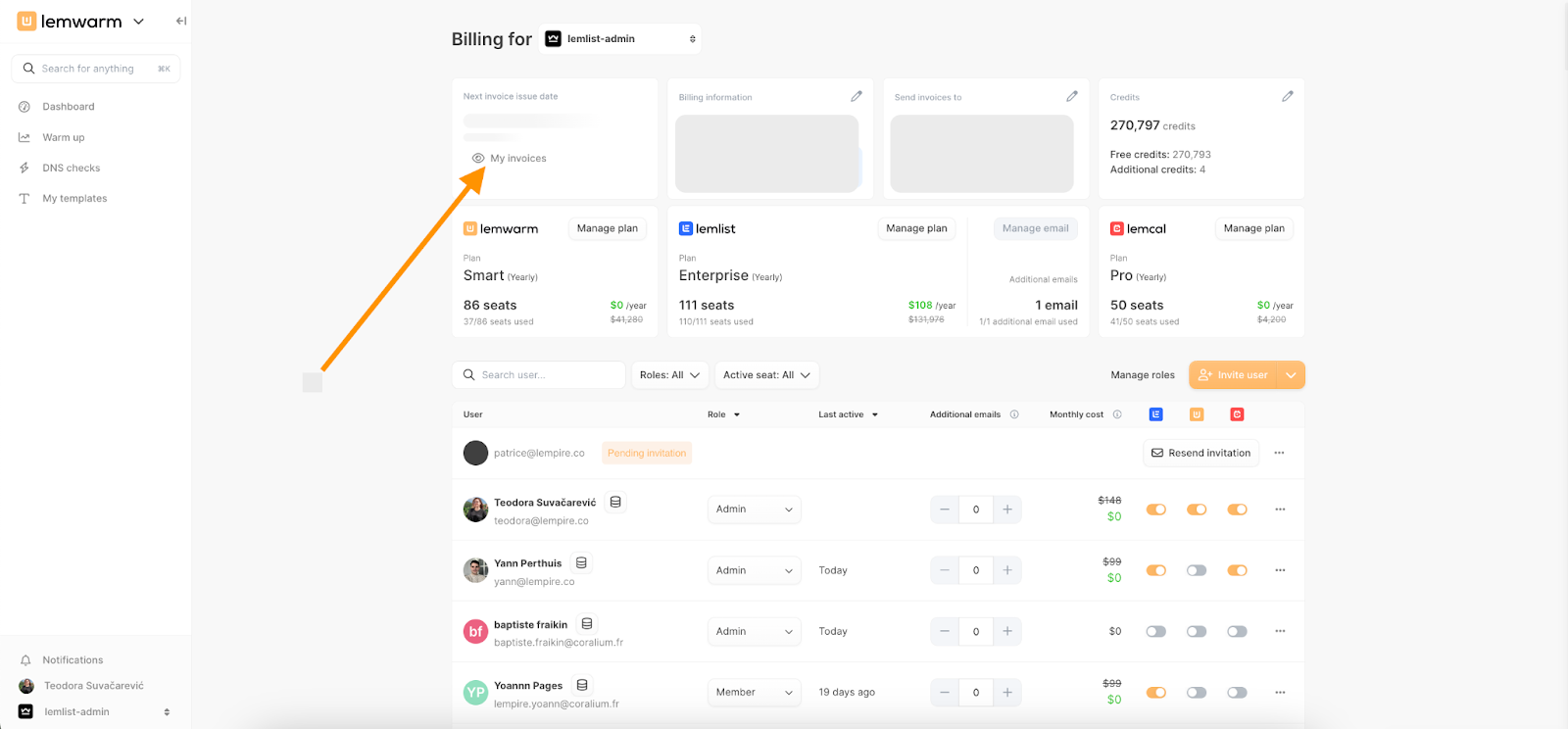Open Role dropdown for Yoannn Pages
The image size is (1568, 729).
pyautogui.click(x=754, y=693)
